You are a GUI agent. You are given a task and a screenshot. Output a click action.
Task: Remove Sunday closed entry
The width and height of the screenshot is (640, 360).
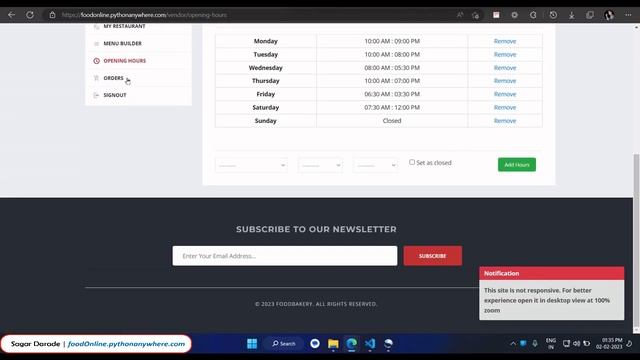pyautogui.click(x=505, y=121)
